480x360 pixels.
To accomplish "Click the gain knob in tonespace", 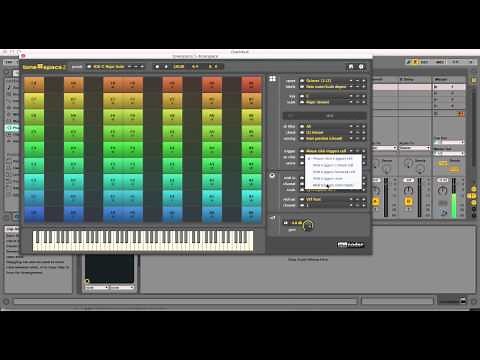I will [x=308, y=226].
